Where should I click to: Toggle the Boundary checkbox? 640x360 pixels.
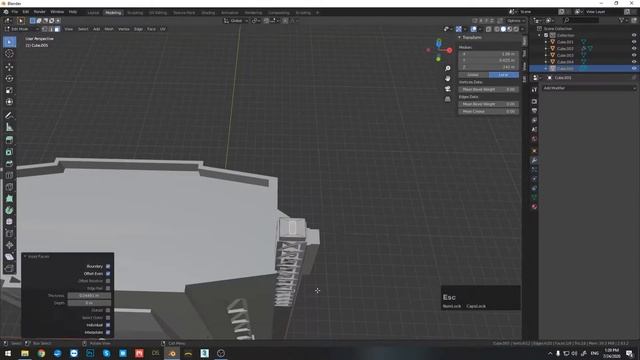(108, 266)
